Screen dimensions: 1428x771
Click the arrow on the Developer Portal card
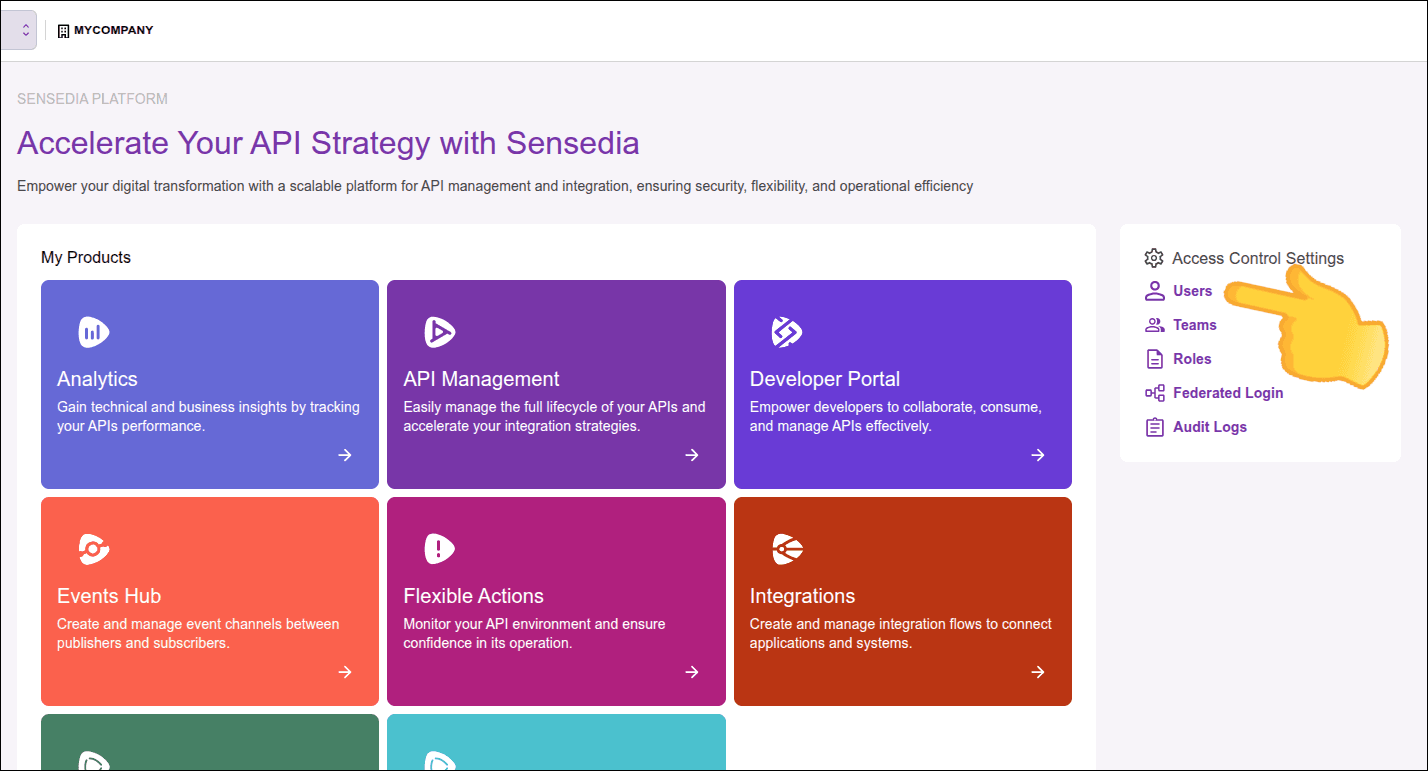[1038, 455]
